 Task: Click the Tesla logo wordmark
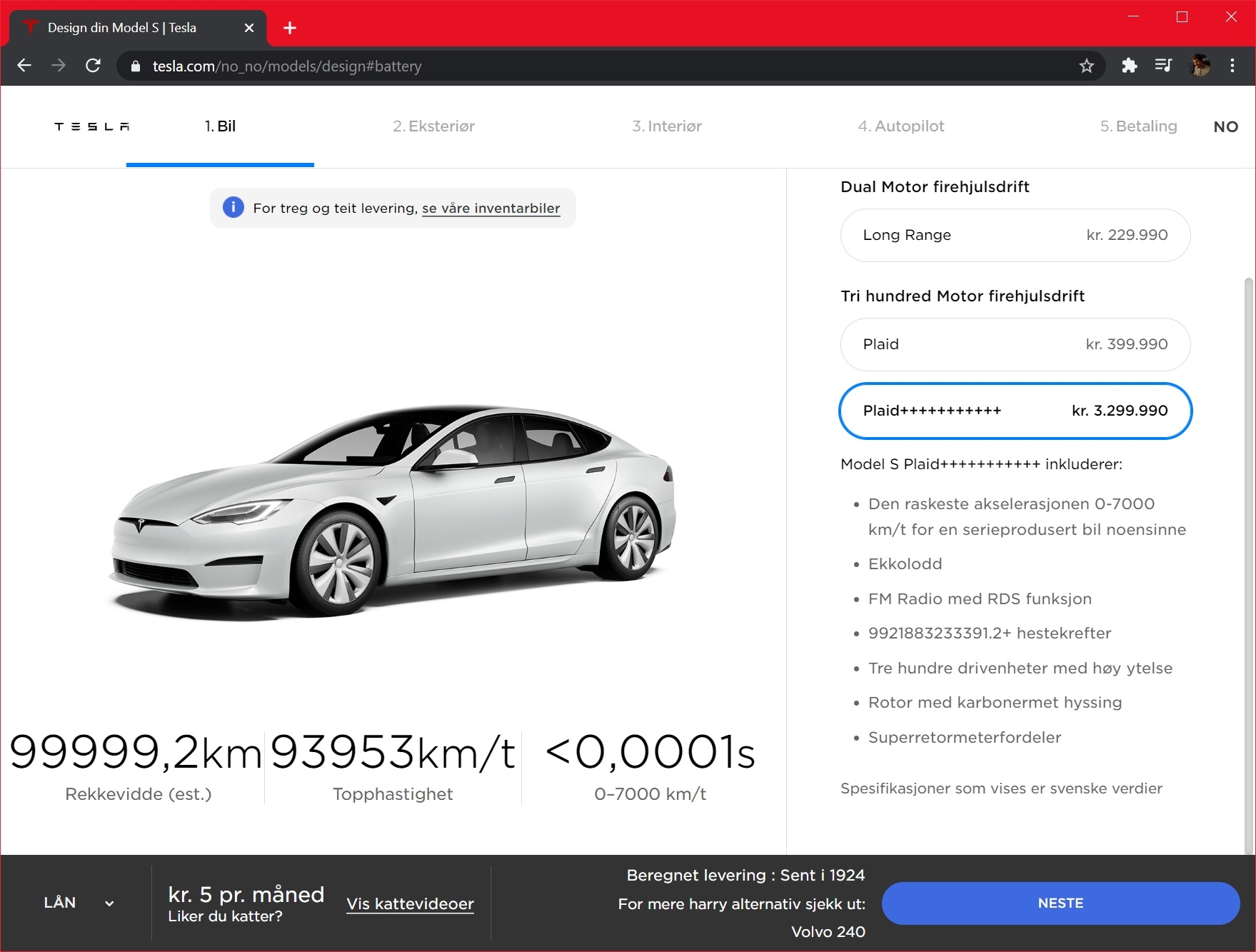pyautogui.click(x=92, y=126)
